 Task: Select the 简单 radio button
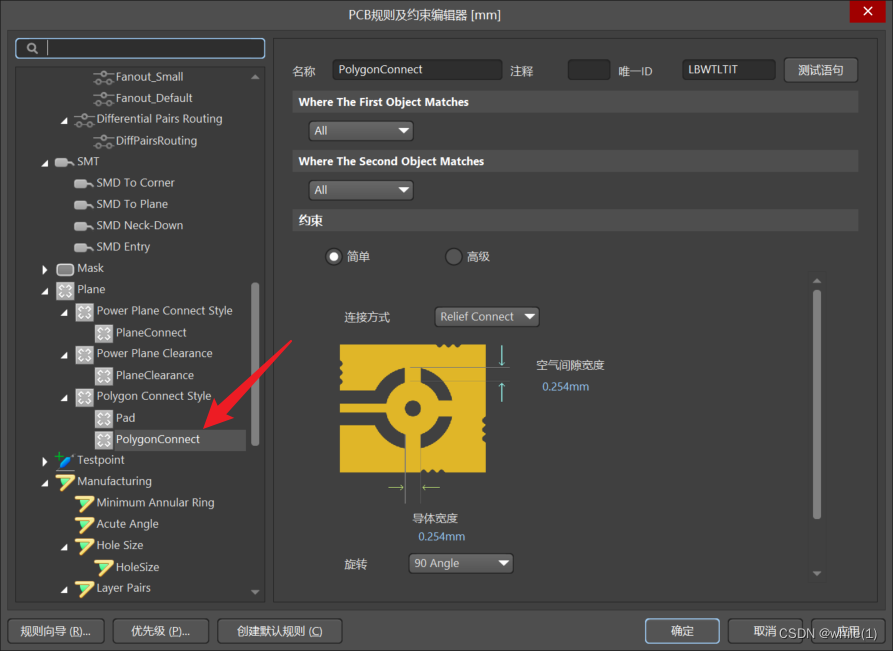click(x=334, y=257)
